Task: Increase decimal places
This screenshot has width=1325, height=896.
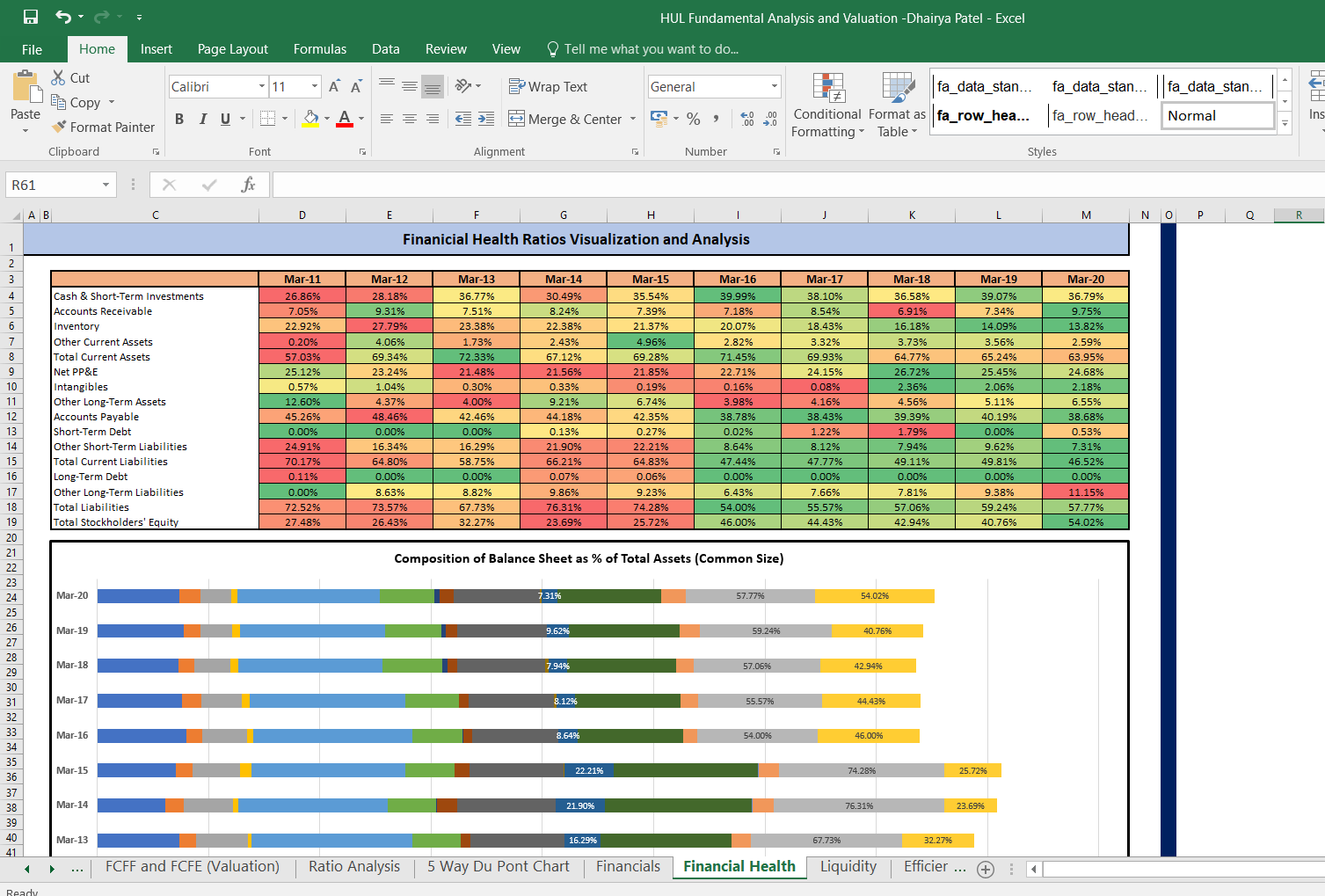Action: point(747,119)
